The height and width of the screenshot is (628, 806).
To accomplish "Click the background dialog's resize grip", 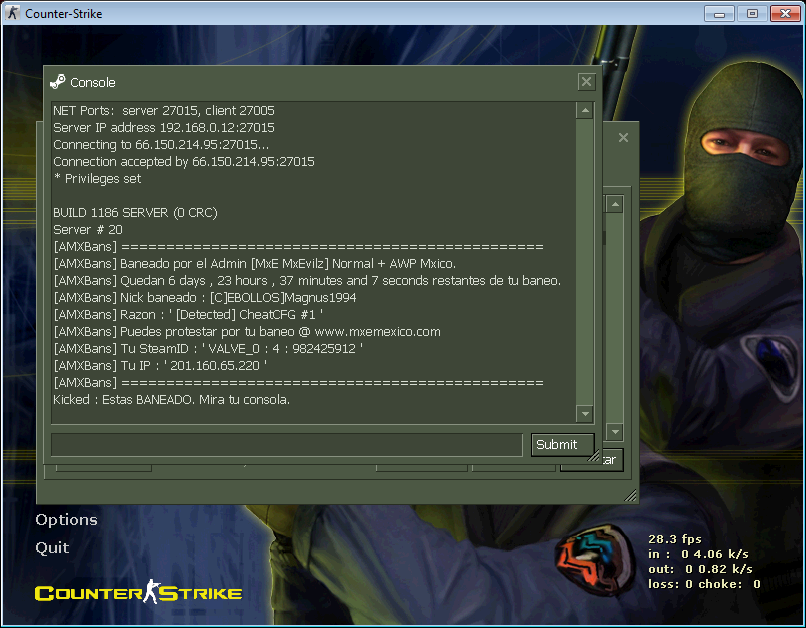I will (631, 495).
